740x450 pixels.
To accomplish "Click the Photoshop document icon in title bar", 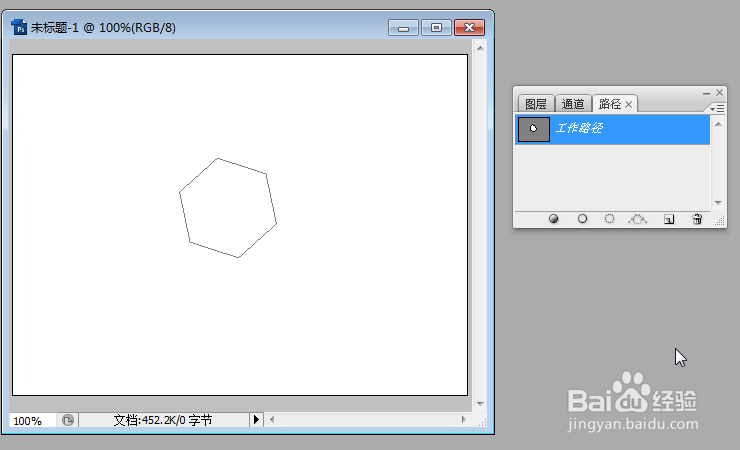I will point(19,27).
